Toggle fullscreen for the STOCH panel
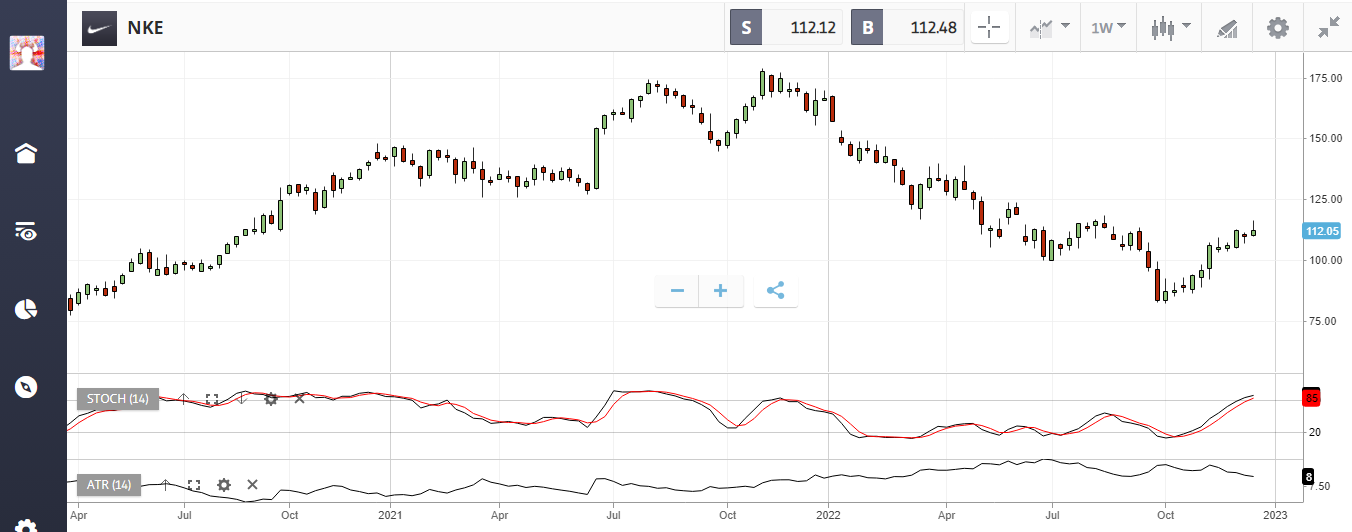 click(x=212, y=399)
